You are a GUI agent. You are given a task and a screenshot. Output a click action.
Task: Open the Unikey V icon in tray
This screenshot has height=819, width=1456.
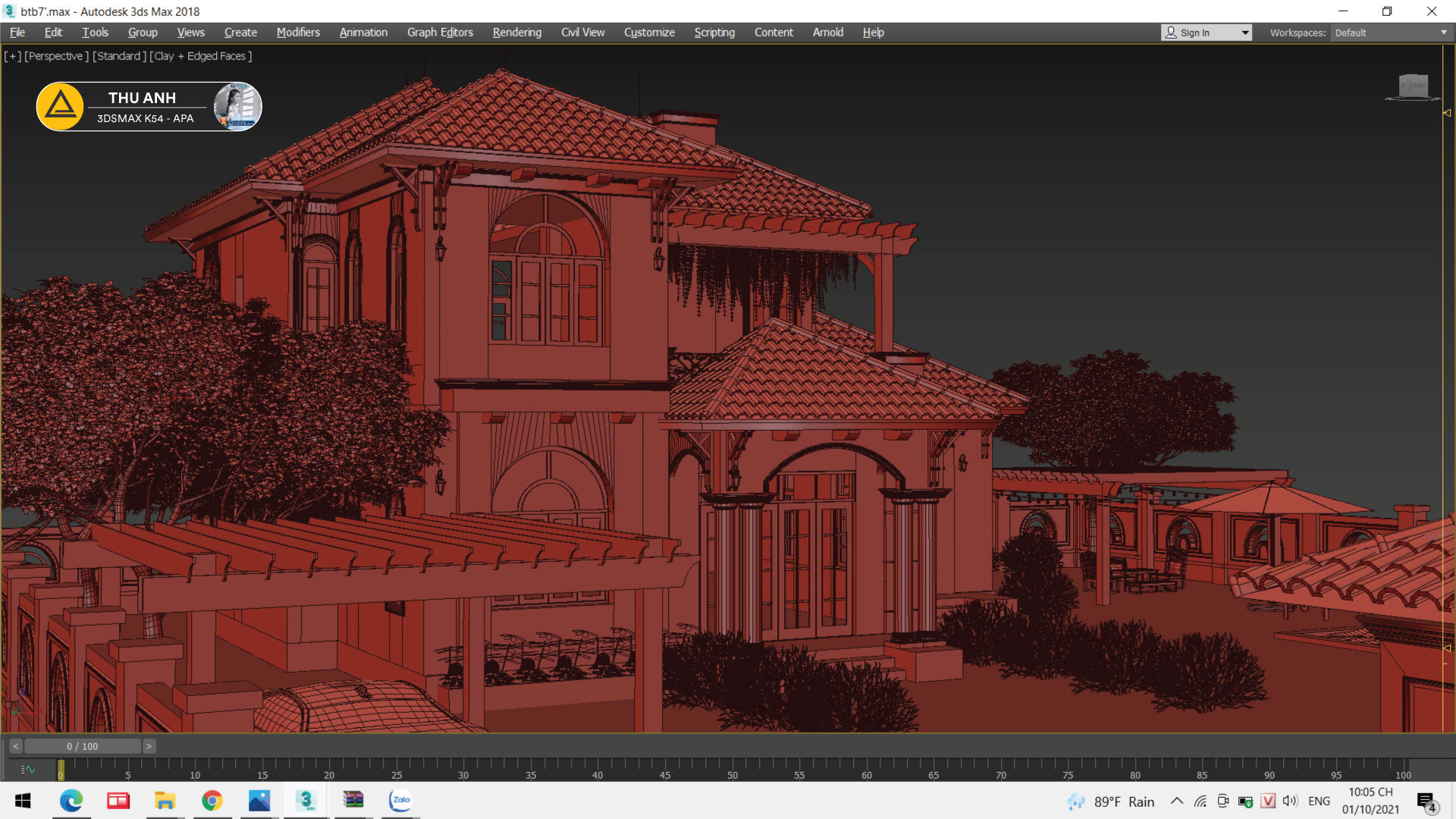pyautogui.click(x=1267, y=801)
